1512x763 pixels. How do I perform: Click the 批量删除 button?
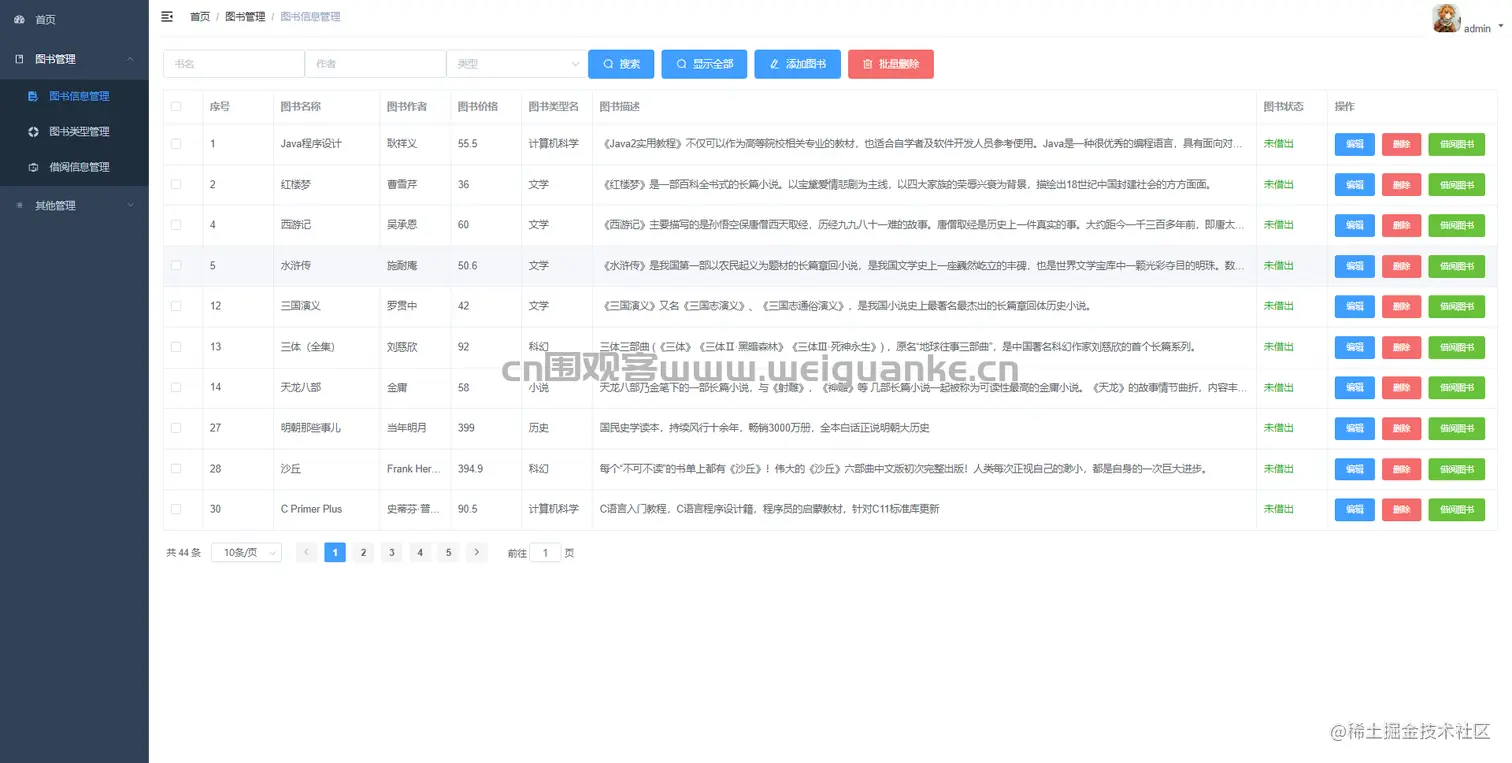[x=891, y=64]
